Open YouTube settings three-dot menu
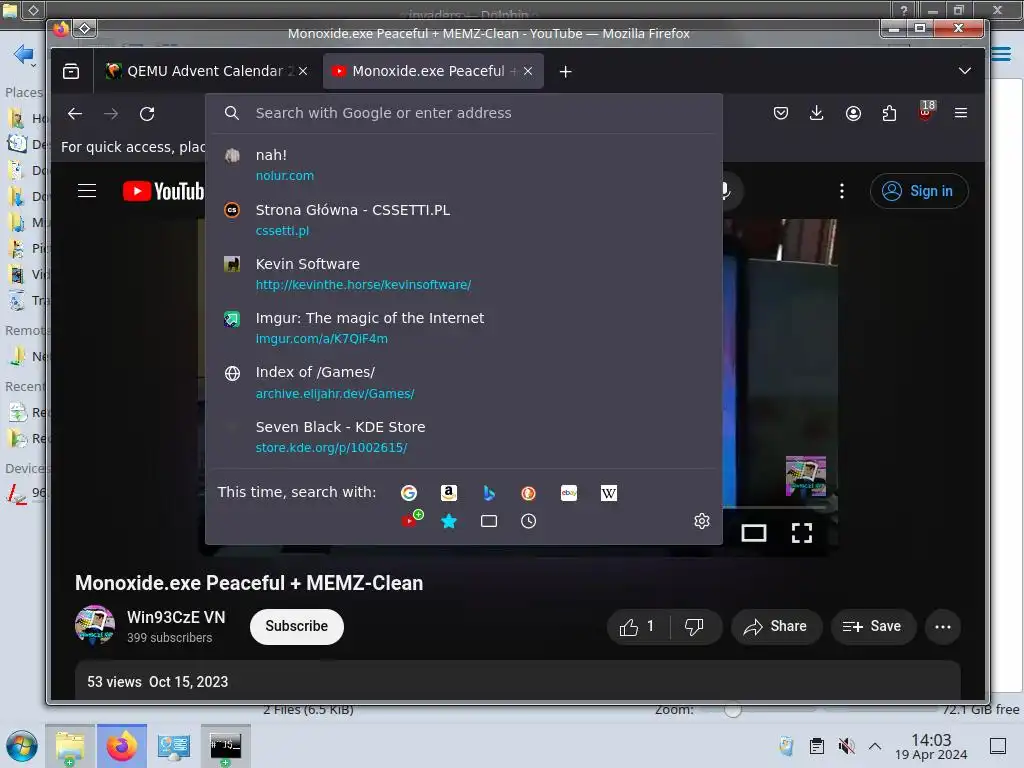This screenshot has width=1024, height=768. (x=842, y=191)
